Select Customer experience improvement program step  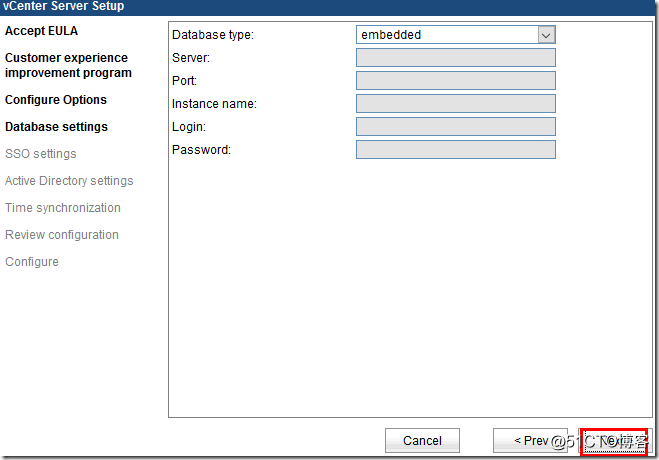tap(68, 65)
